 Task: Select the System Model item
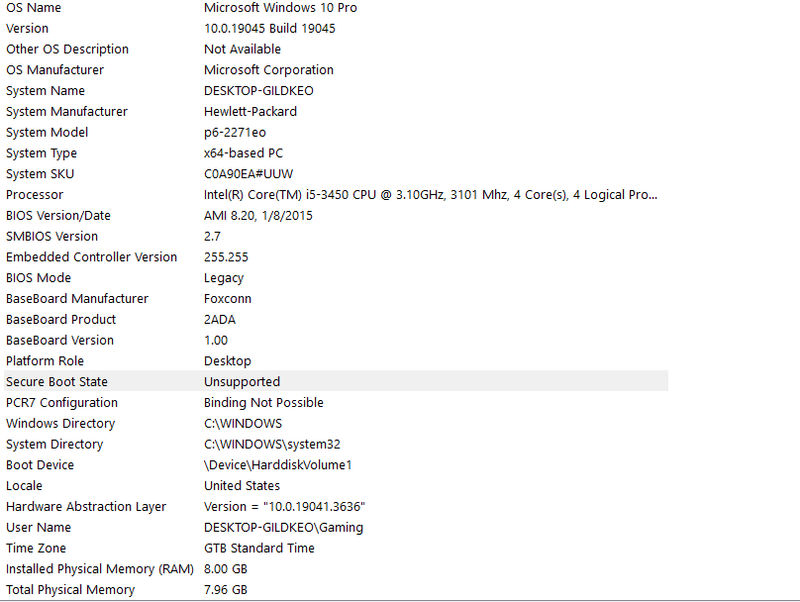coord(47,133)
